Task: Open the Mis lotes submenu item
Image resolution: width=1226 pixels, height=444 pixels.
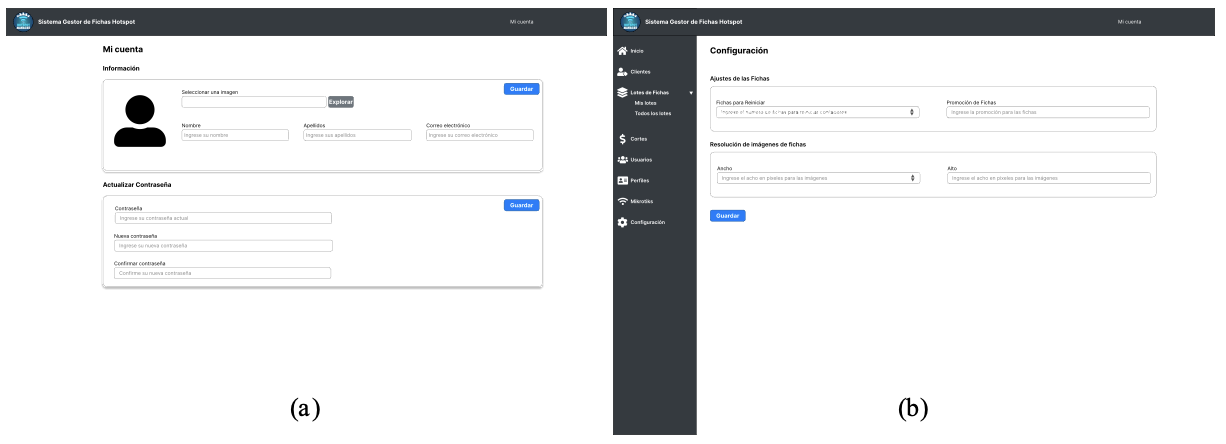Action: 645,103
